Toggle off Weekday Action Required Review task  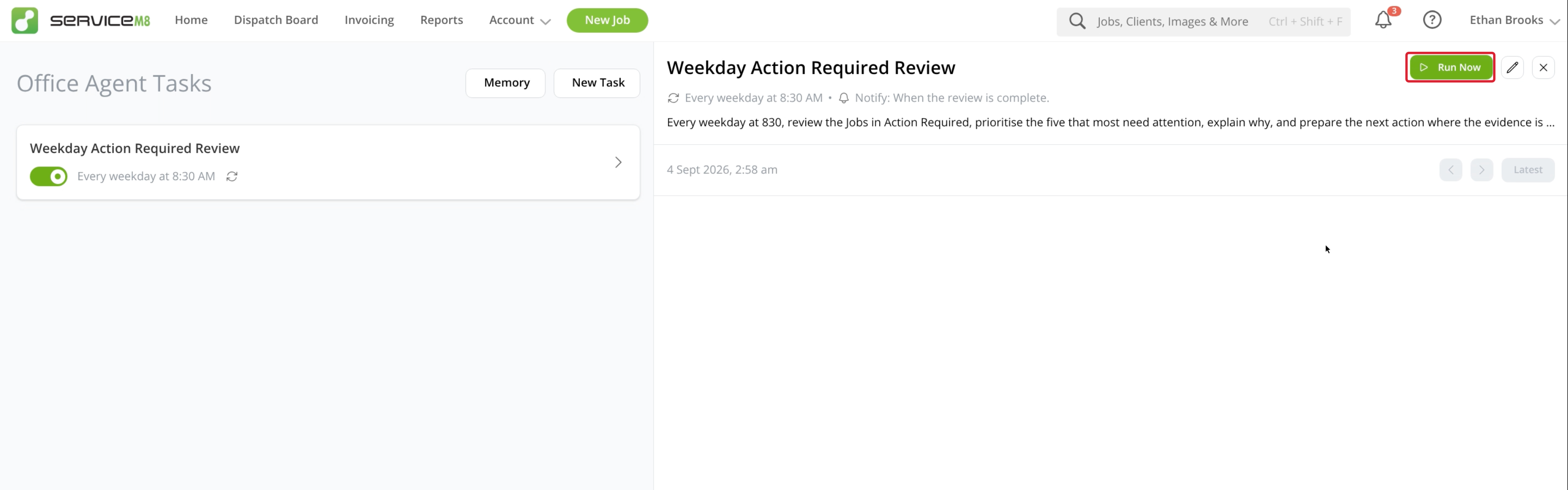(x=49, y=176)
